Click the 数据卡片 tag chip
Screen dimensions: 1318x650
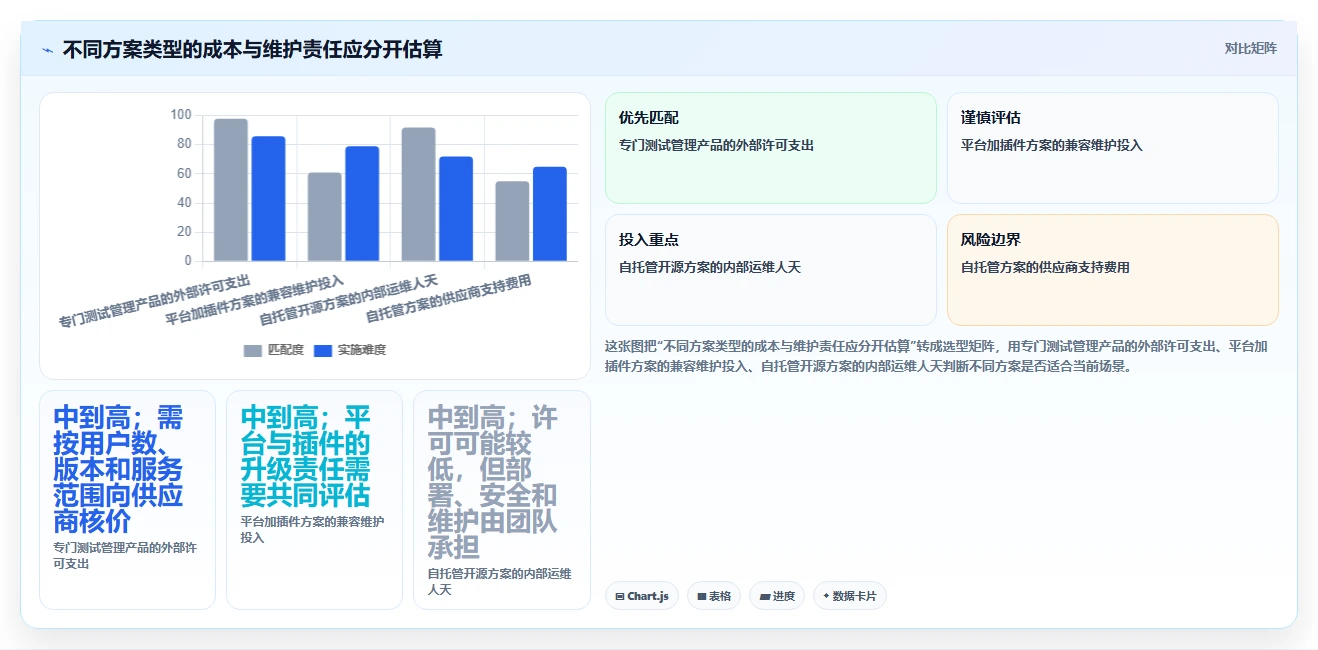pos(850,596)
